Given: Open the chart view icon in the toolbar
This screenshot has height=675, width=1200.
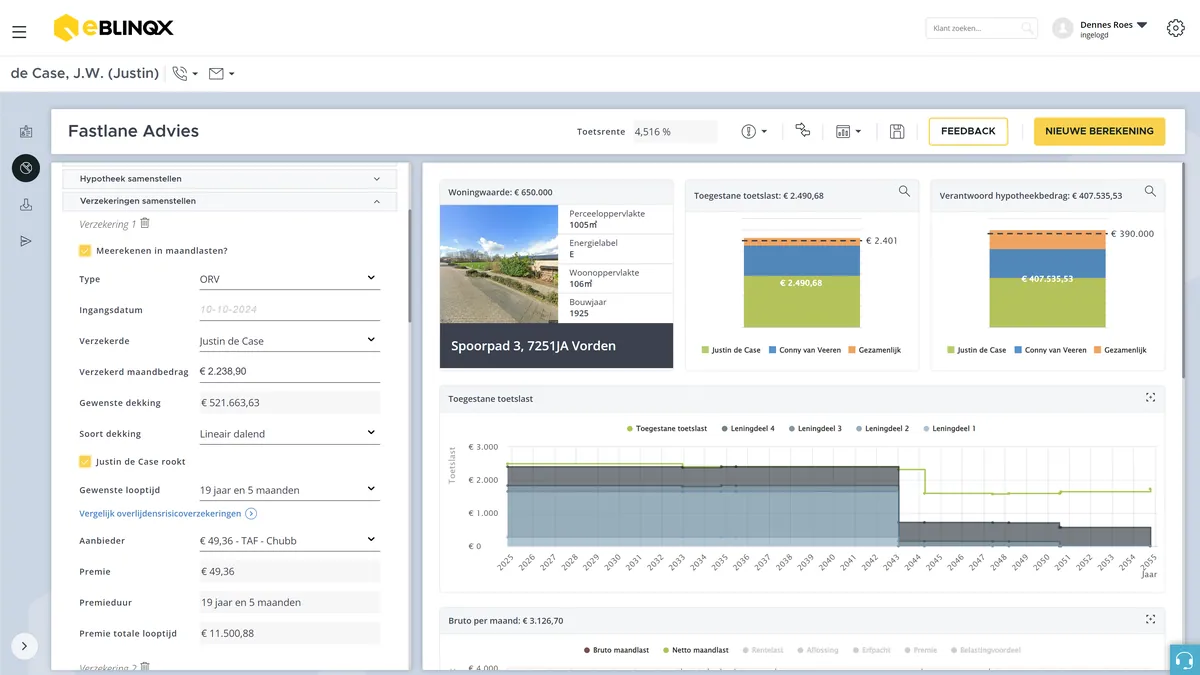Looking at the screenshot, I should point(848,131).
